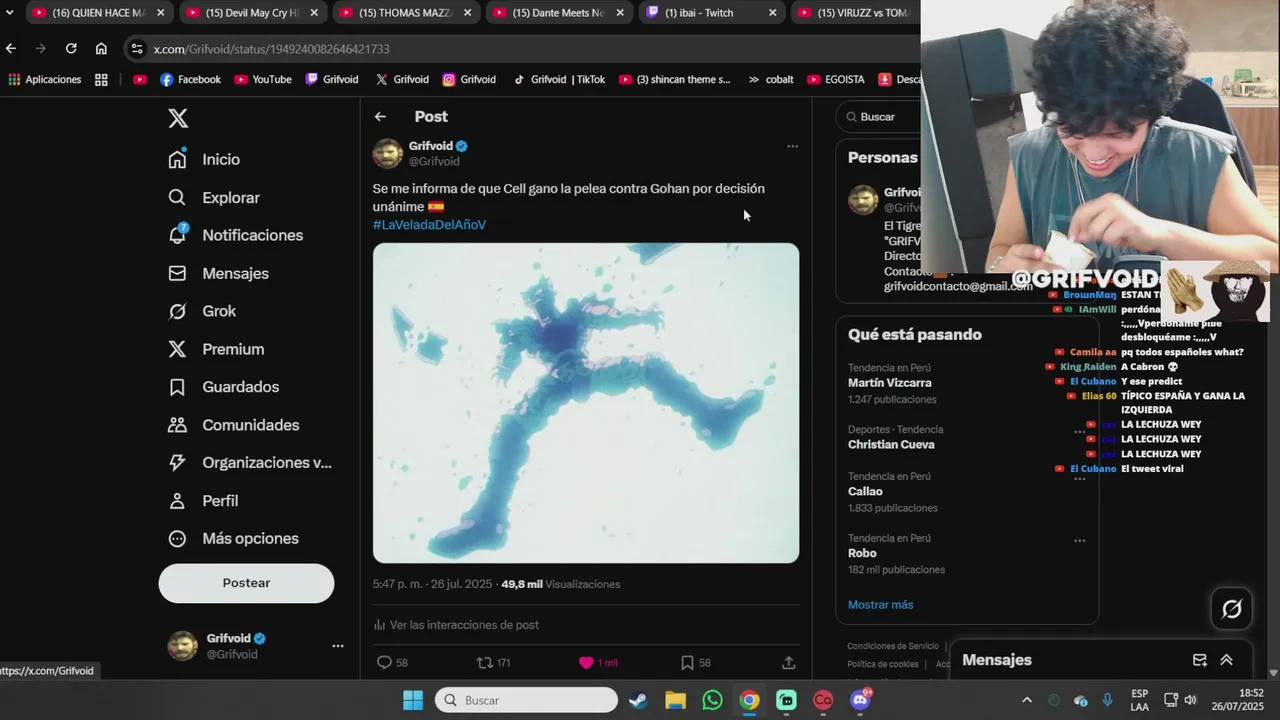Expand the Mensajes drawer chevrons
The image size is (1280, 720).
[x=1226, y=660]
